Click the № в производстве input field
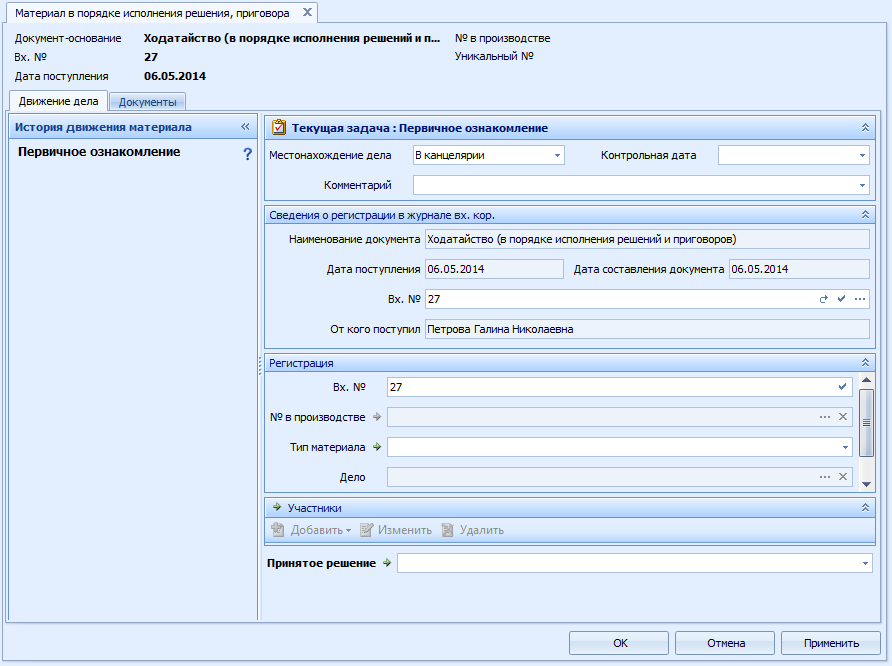This screenshot has width=892, height=666. [x=620, y=417]
